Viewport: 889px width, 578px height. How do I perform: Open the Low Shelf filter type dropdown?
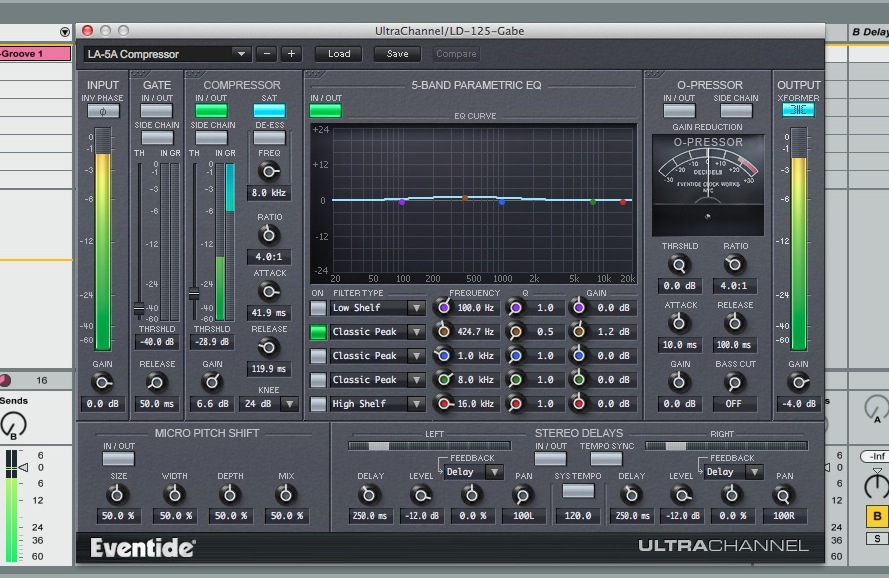[x=416, y=308]
